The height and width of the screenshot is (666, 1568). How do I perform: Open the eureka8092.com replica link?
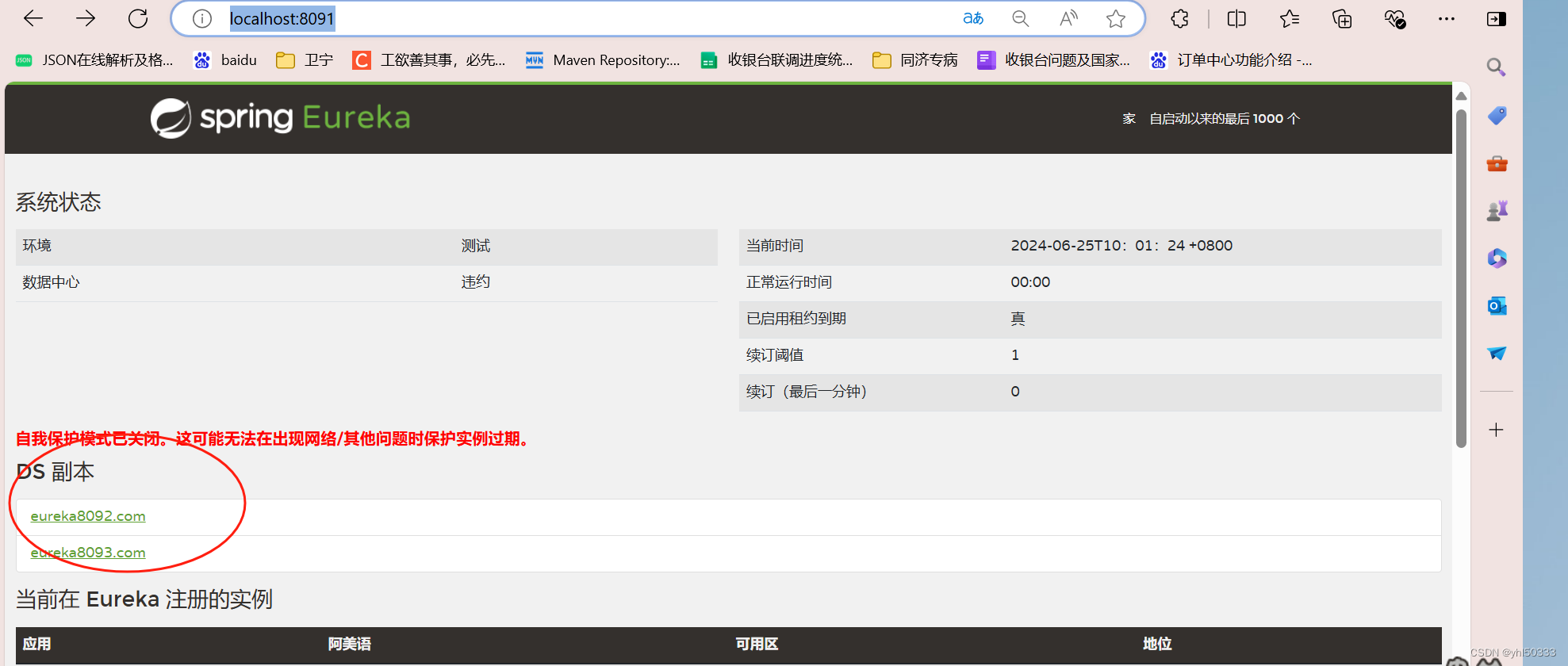click(88, 516)
